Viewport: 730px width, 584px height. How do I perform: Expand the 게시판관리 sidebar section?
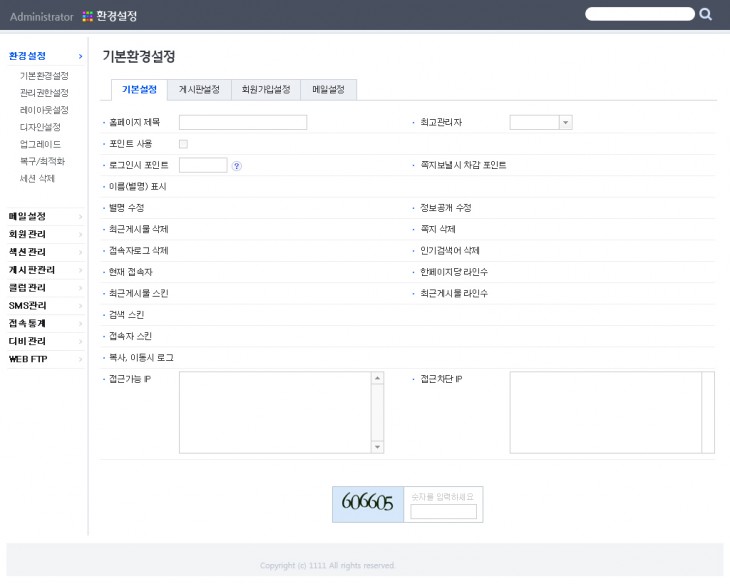click(x=45, y=270)
